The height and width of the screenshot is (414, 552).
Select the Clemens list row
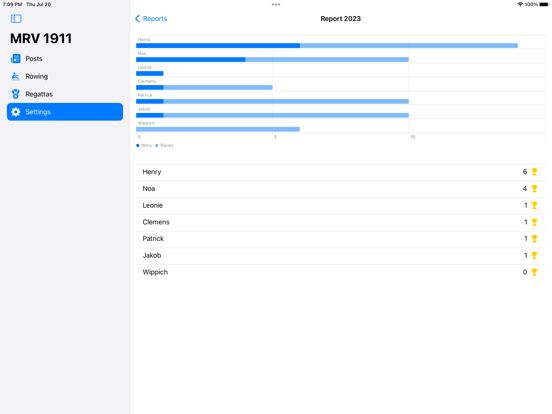click(x=340, y=222)
